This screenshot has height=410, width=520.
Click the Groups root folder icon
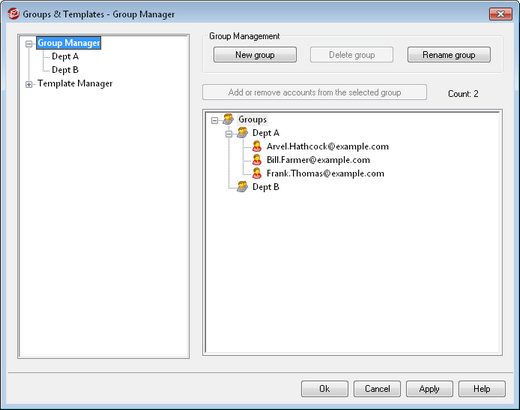click(228, 119)
